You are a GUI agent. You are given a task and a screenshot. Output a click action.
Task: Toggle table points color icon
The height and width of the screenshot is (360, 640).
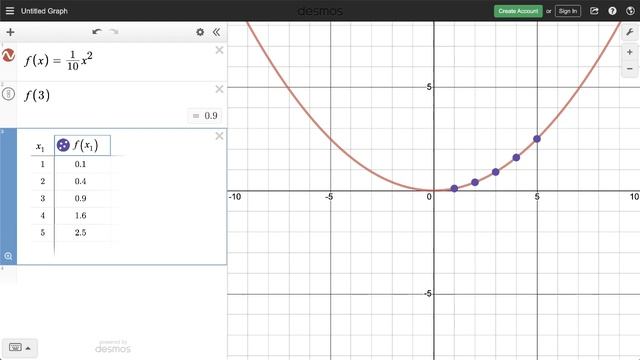coord(63,145)
